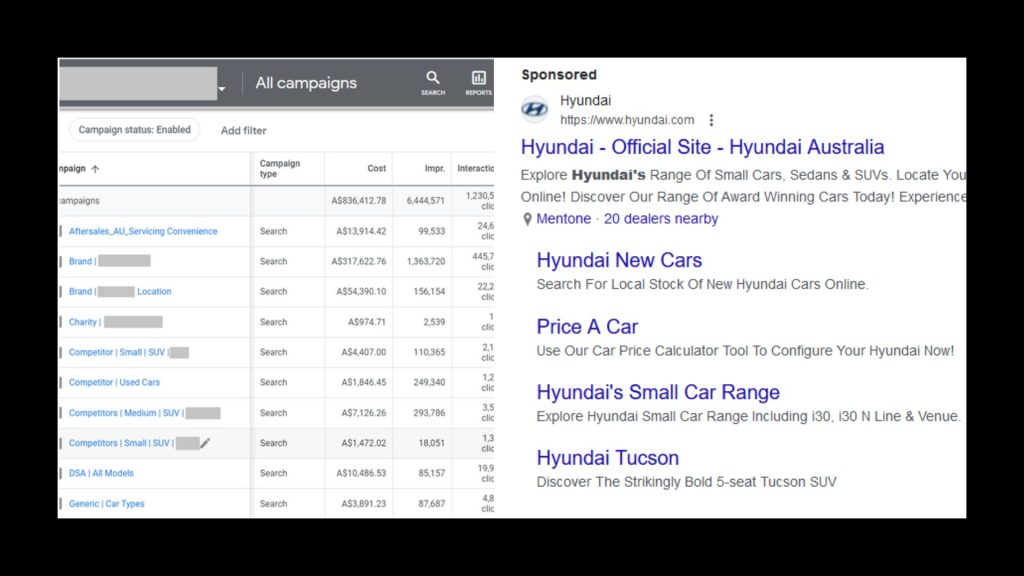
Task: Click Add filter
Action: click(x=244, y=131)
